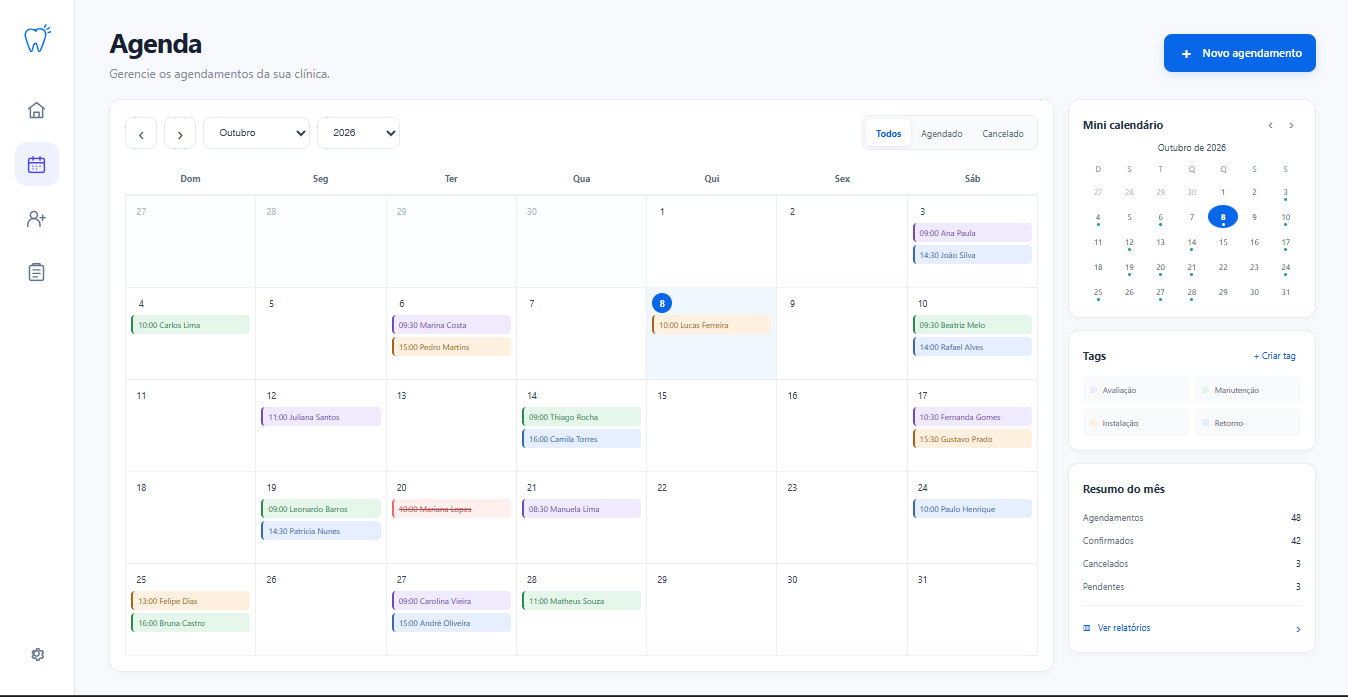Open the month dropdown showing Outubro
Screen dimensions: 1348x697
(x=256, y=133)
